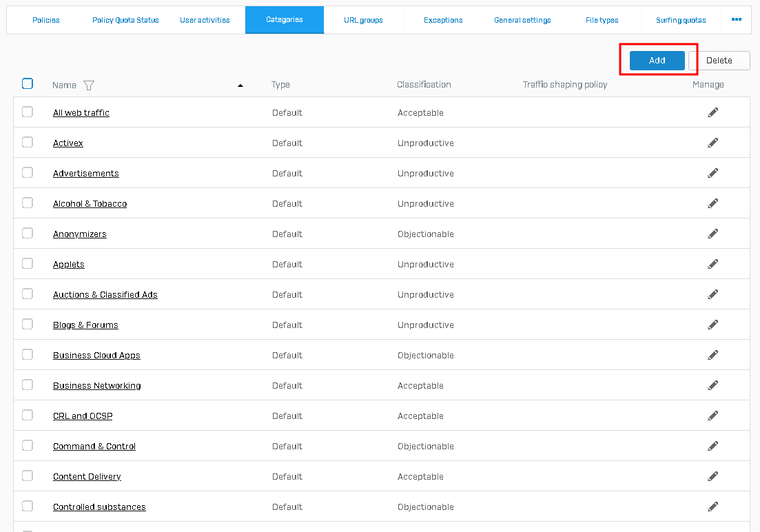Viewport: 760px width, 532px height.
Task: Click pencil icon for All web traffic
Action: point(713,113)
